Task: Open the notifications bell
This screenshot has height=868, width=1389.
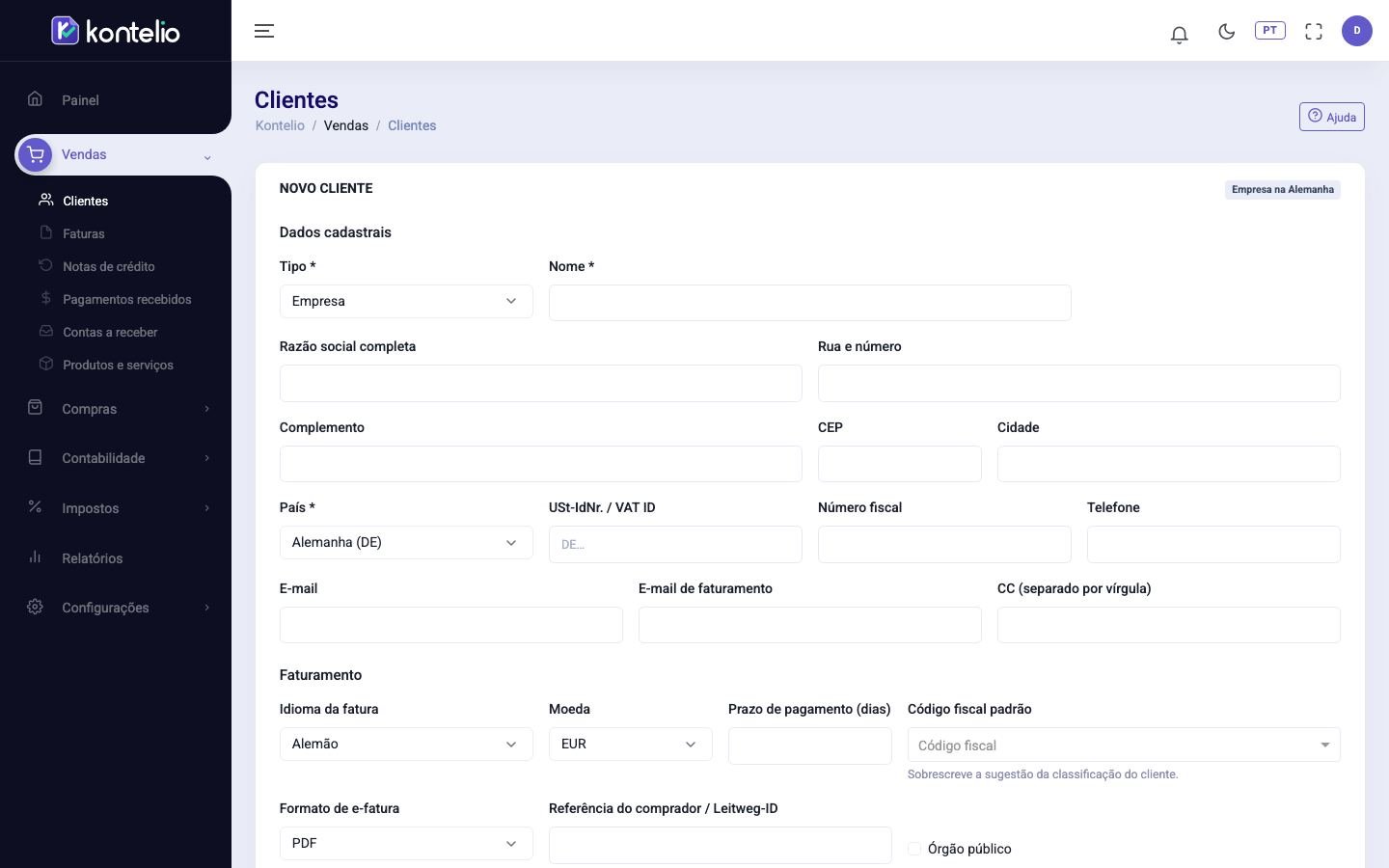Action: coord(1179,34)
